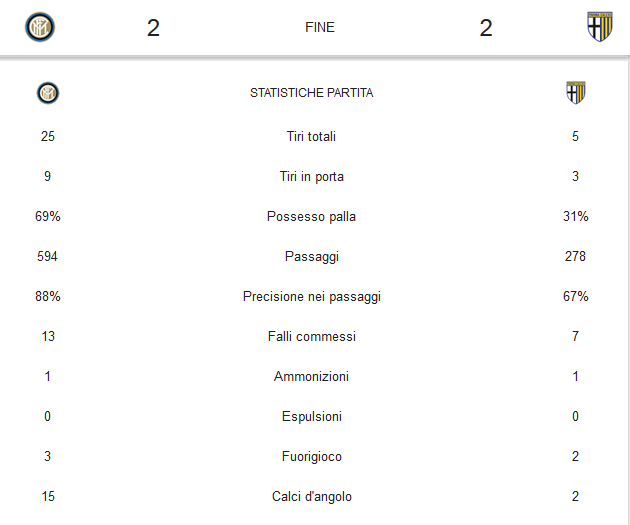
Task: Click the FINE match status label
Action: 320,27
